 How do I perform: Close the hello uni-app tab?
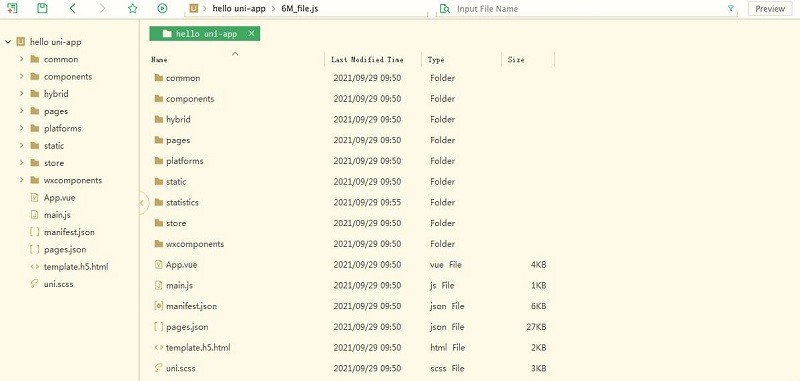(251, 34)
